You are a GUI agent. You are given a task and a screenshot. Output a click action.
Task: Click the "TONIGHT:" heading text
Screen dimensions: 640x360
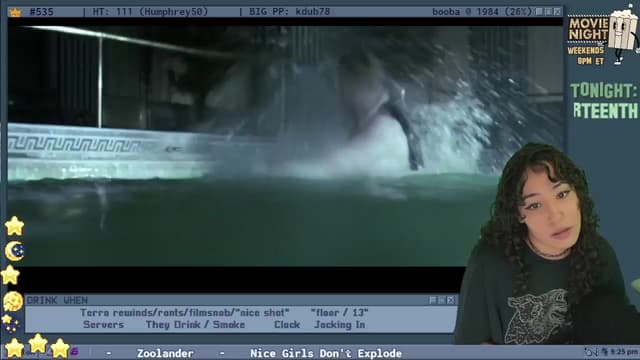click(603, 91)
